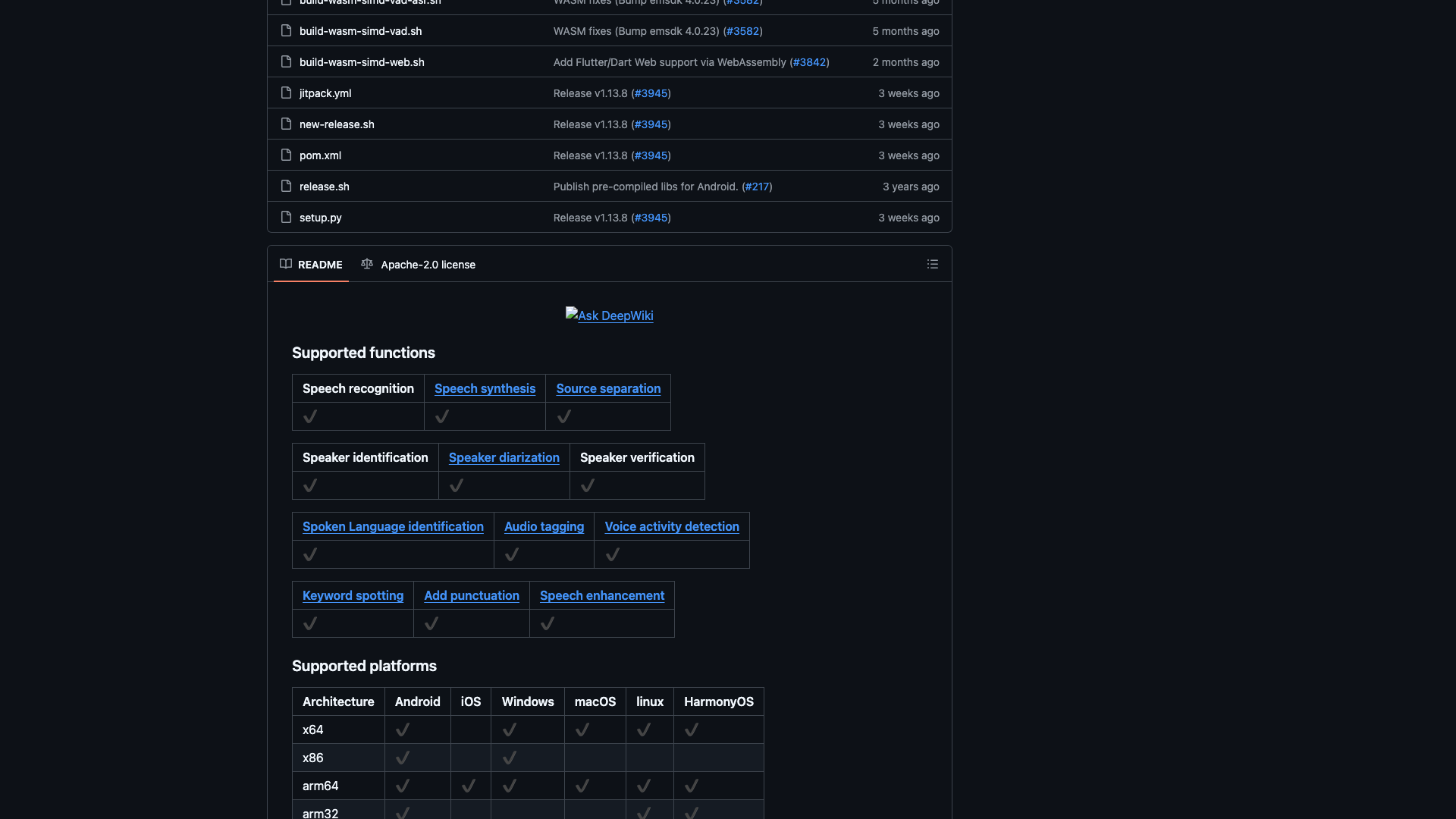Open the build-wasm-simd-vad.sh file

360,31
